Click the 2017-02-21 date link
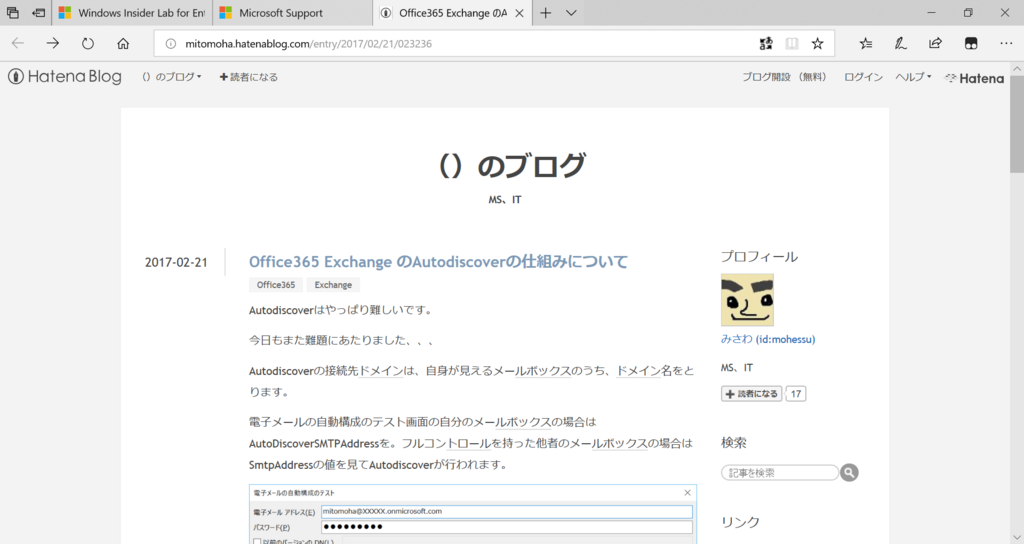The image size is (1024, 544). tap(176, 263)
